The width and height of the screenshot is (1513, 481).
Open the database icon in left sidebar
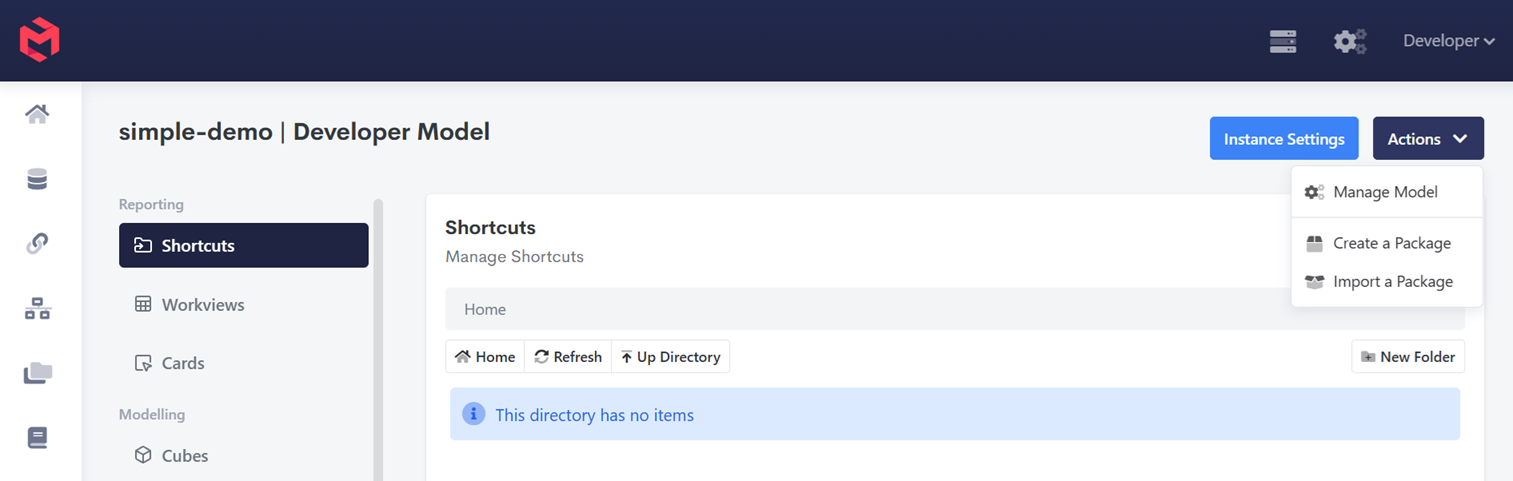pos(37,180)
